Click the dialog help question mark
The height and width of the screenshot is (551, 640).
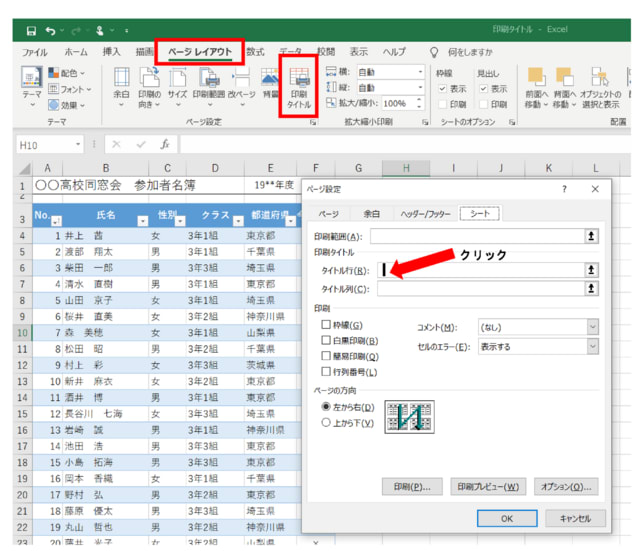pos(564,189)
